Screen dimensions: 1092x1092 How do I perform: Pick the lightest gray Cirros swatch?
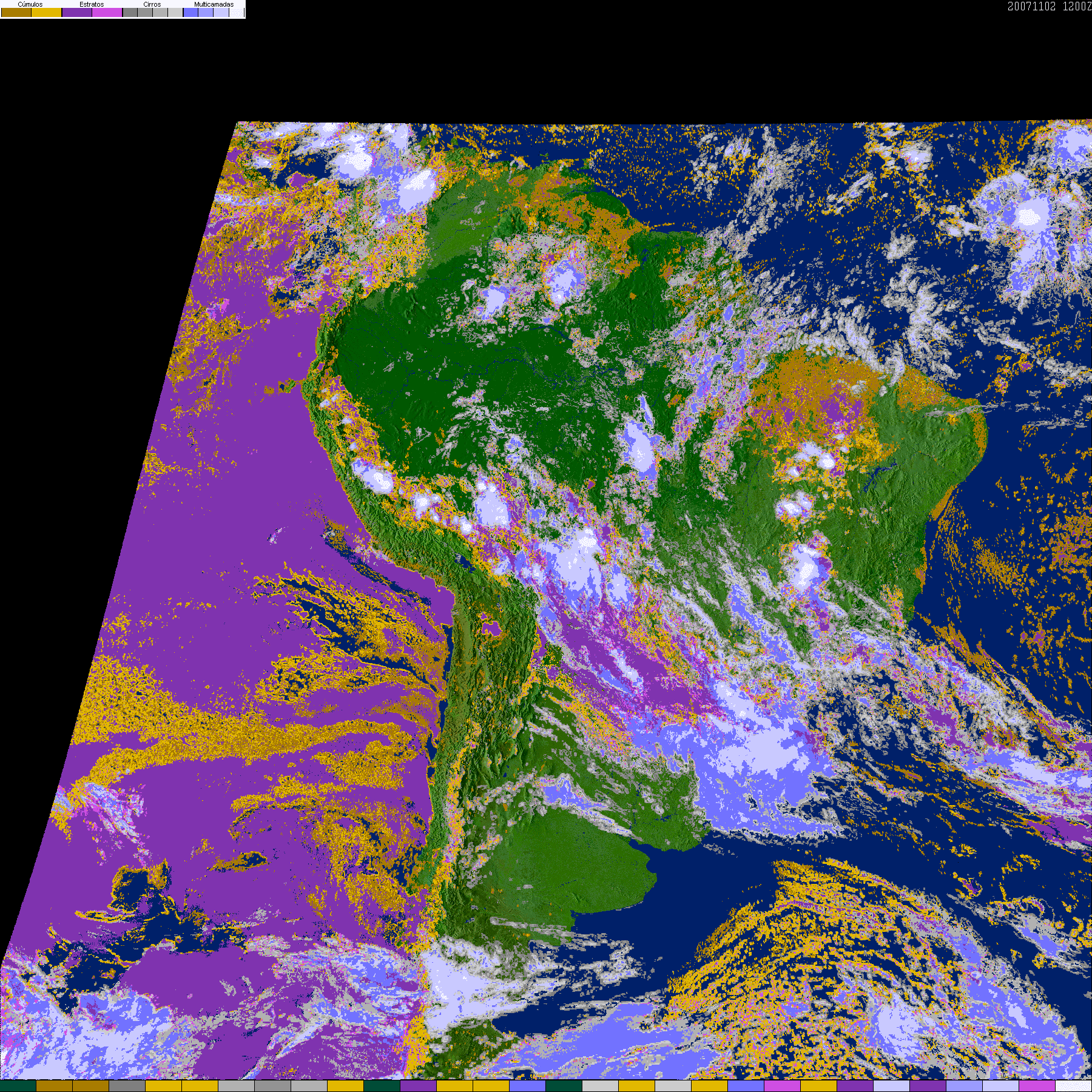click(175, 12)
